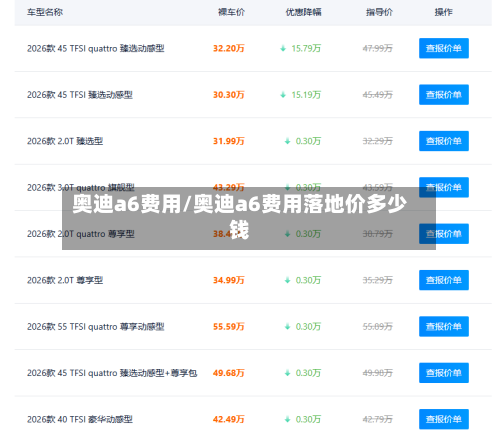Click 查报价单 in the 49.68万 row
Image resolution: width=500 pixels, height=437 pixels.
(444, 373)
